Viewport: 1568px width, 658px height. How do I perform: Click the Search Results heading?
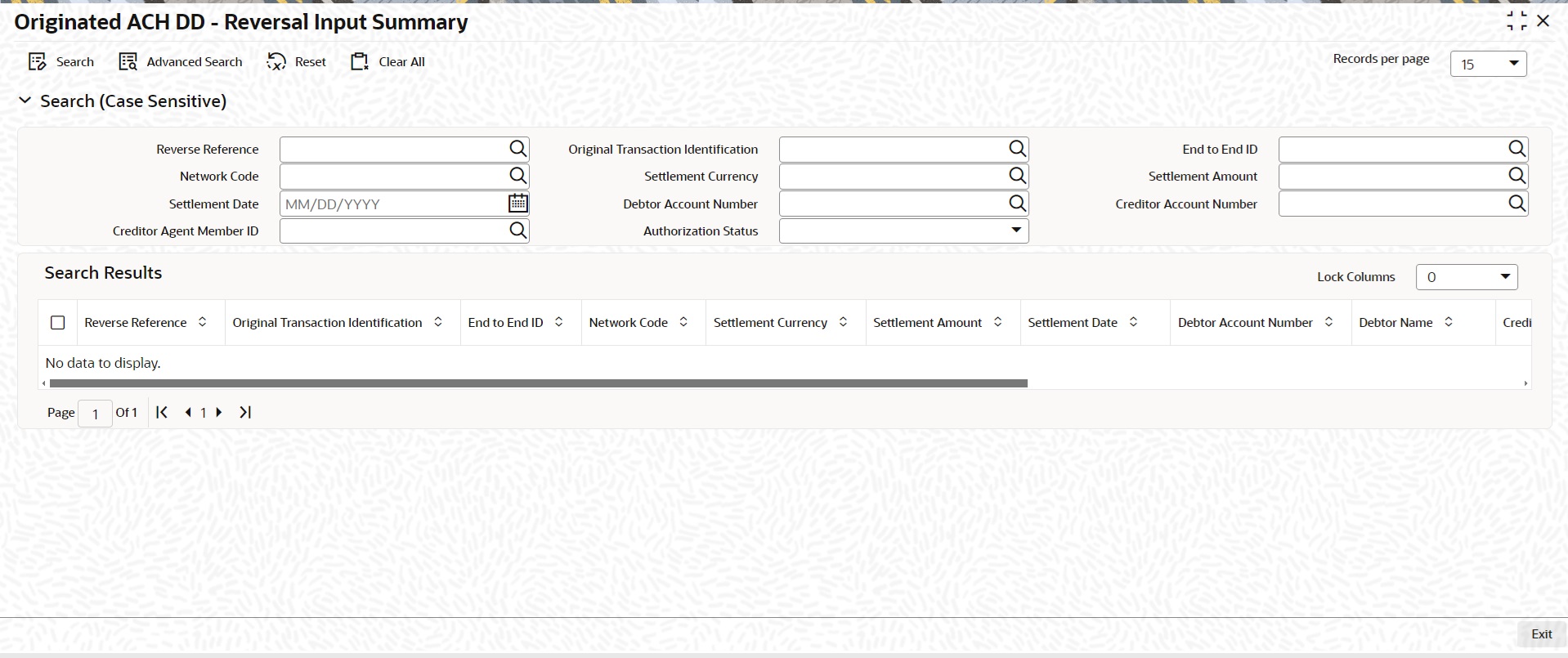(x=103, y=273)
